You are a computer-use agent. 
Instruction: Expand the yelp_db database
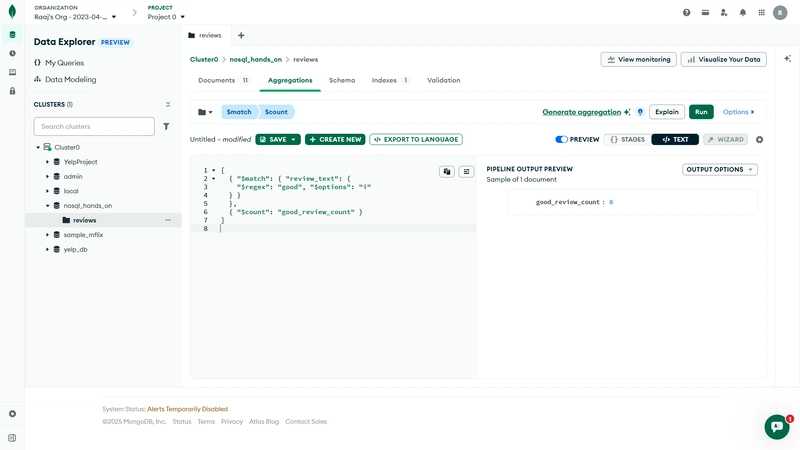pyautogui.click(x=47, y=249)
